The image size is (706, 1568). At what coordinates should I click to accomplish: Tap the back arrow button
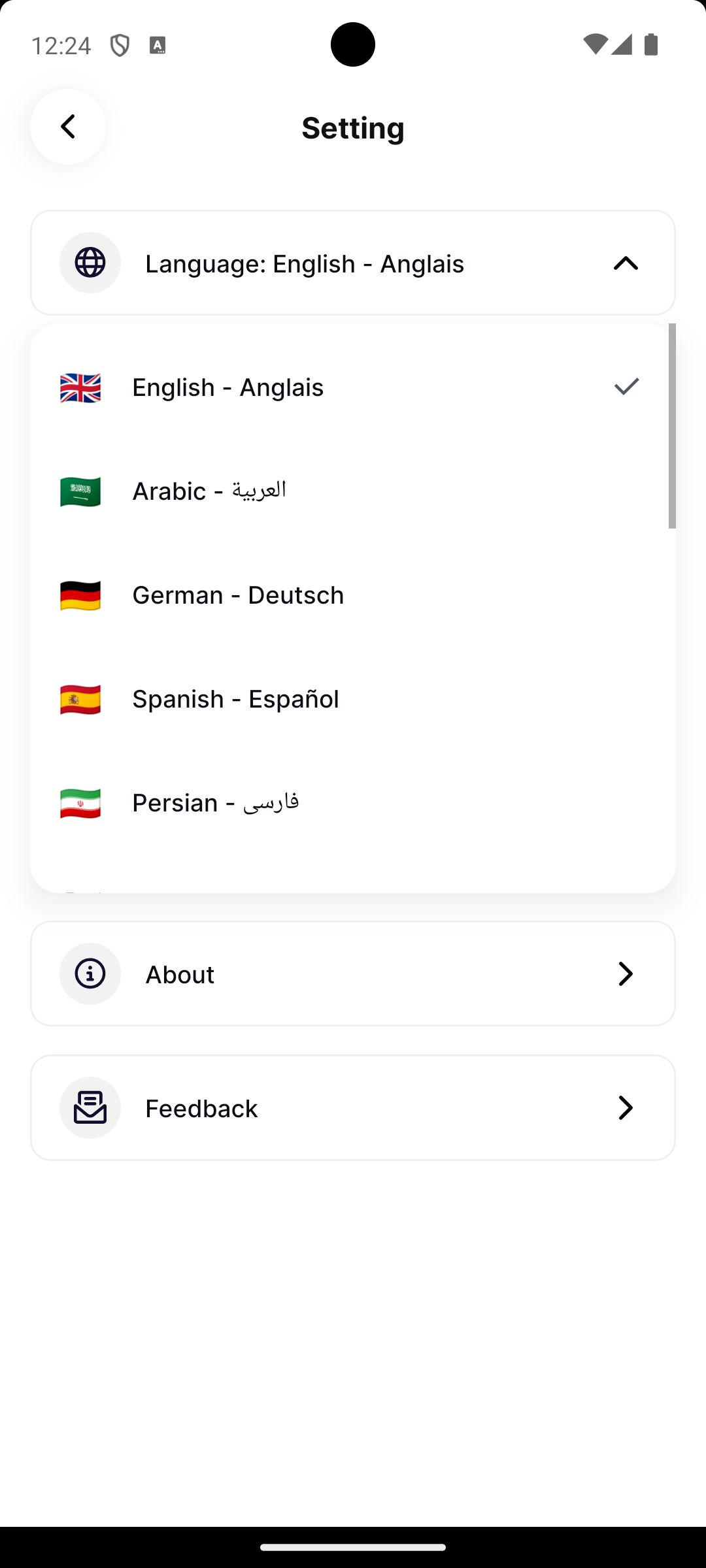pos(68,127)
